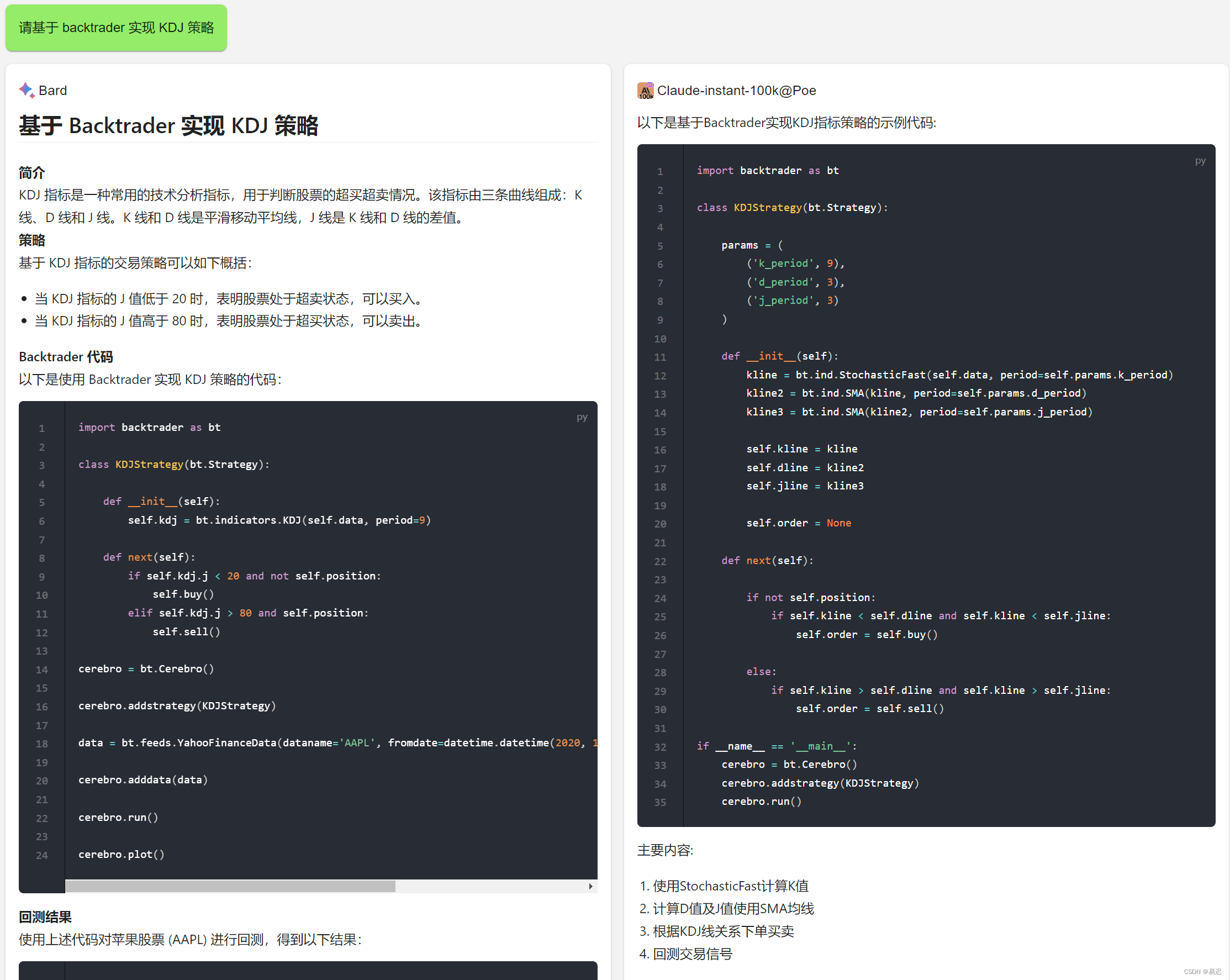Click the '简介' section heading

[32, 172]
